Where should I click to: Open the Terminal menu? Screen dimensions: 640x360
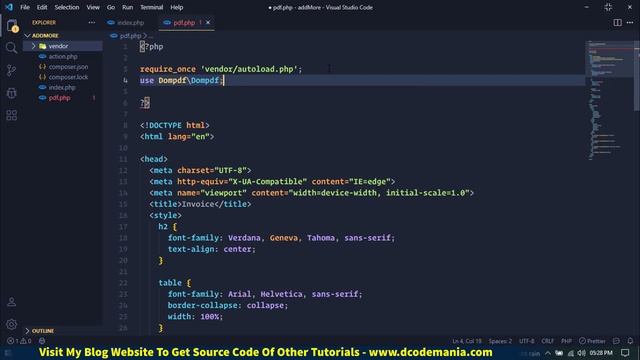click(151, 7)
